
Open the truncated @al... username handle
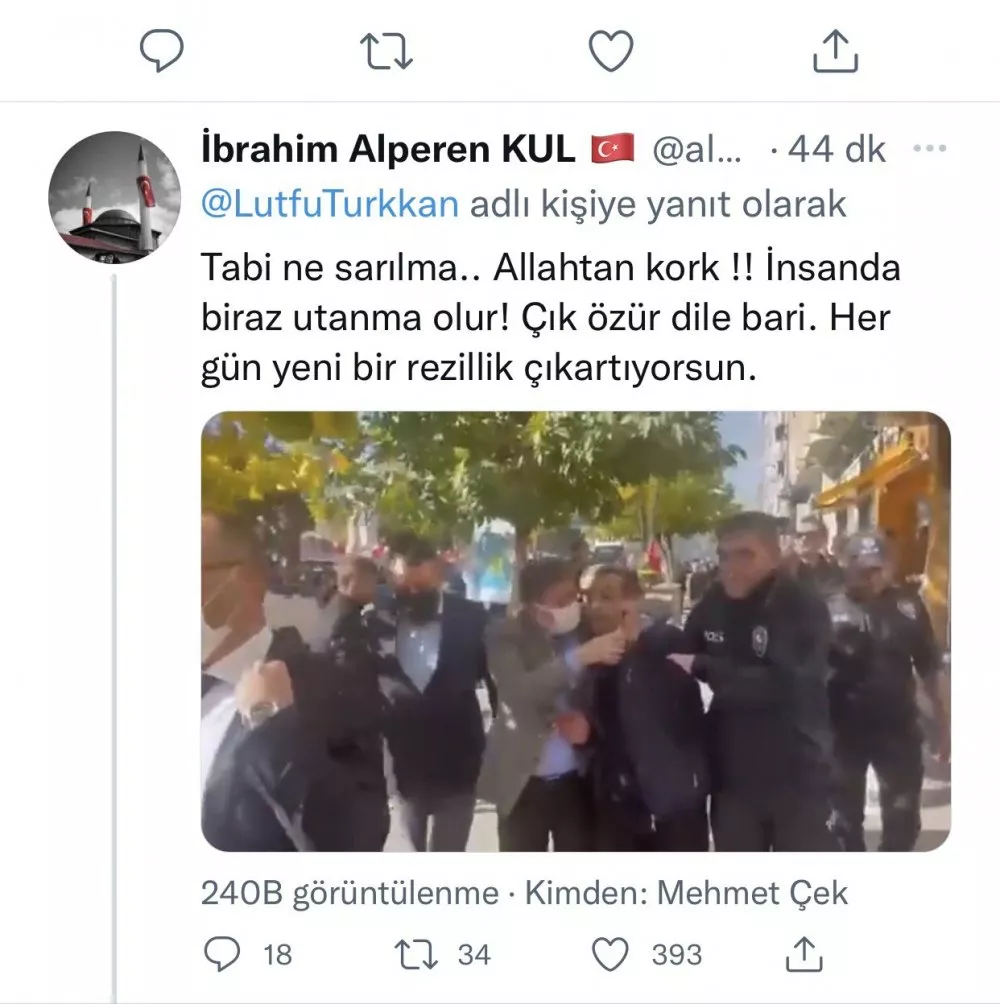(x=697, y=150)
